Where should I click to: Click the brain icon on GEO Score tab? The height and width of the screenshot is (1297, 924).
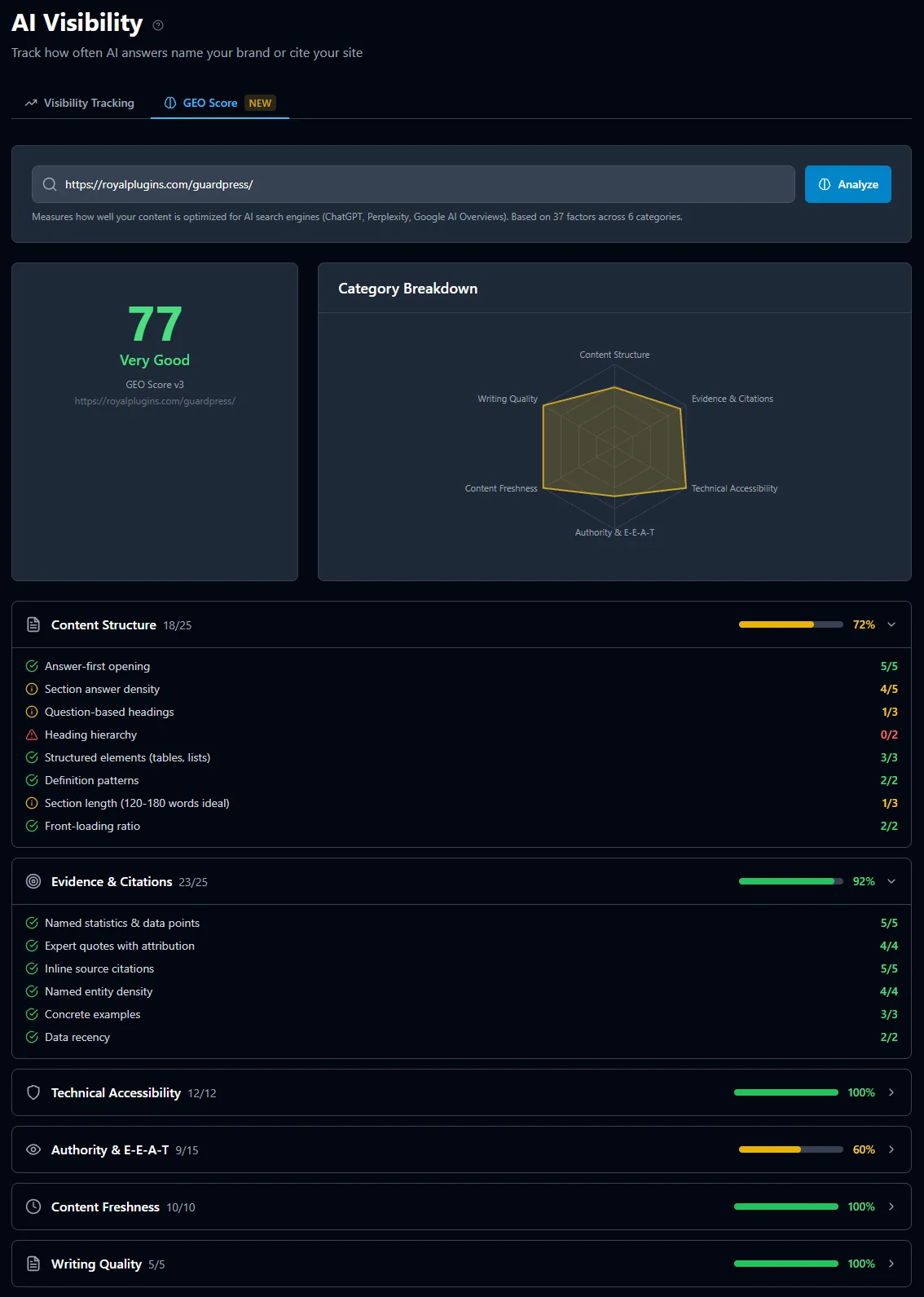coord(170,103)
